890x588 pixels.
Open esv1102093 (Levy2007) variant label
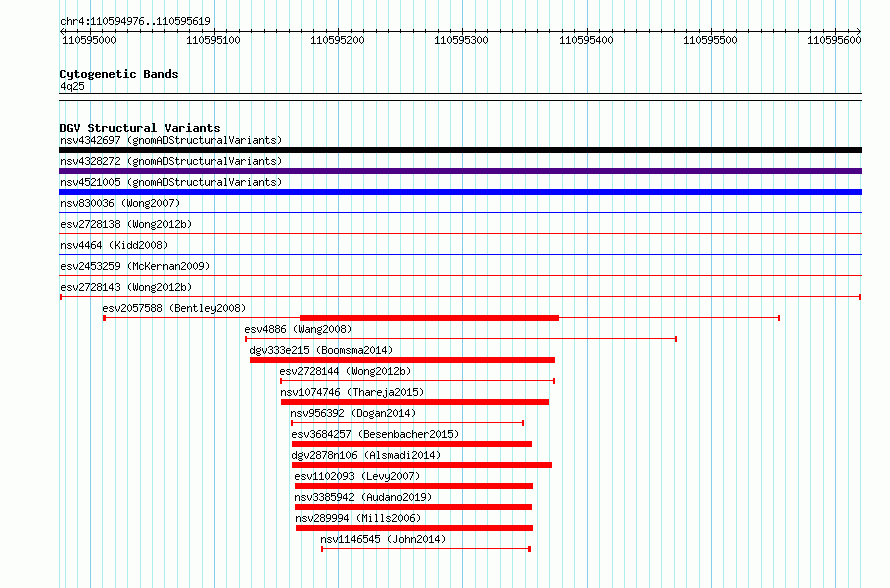[x=357, y=476]
